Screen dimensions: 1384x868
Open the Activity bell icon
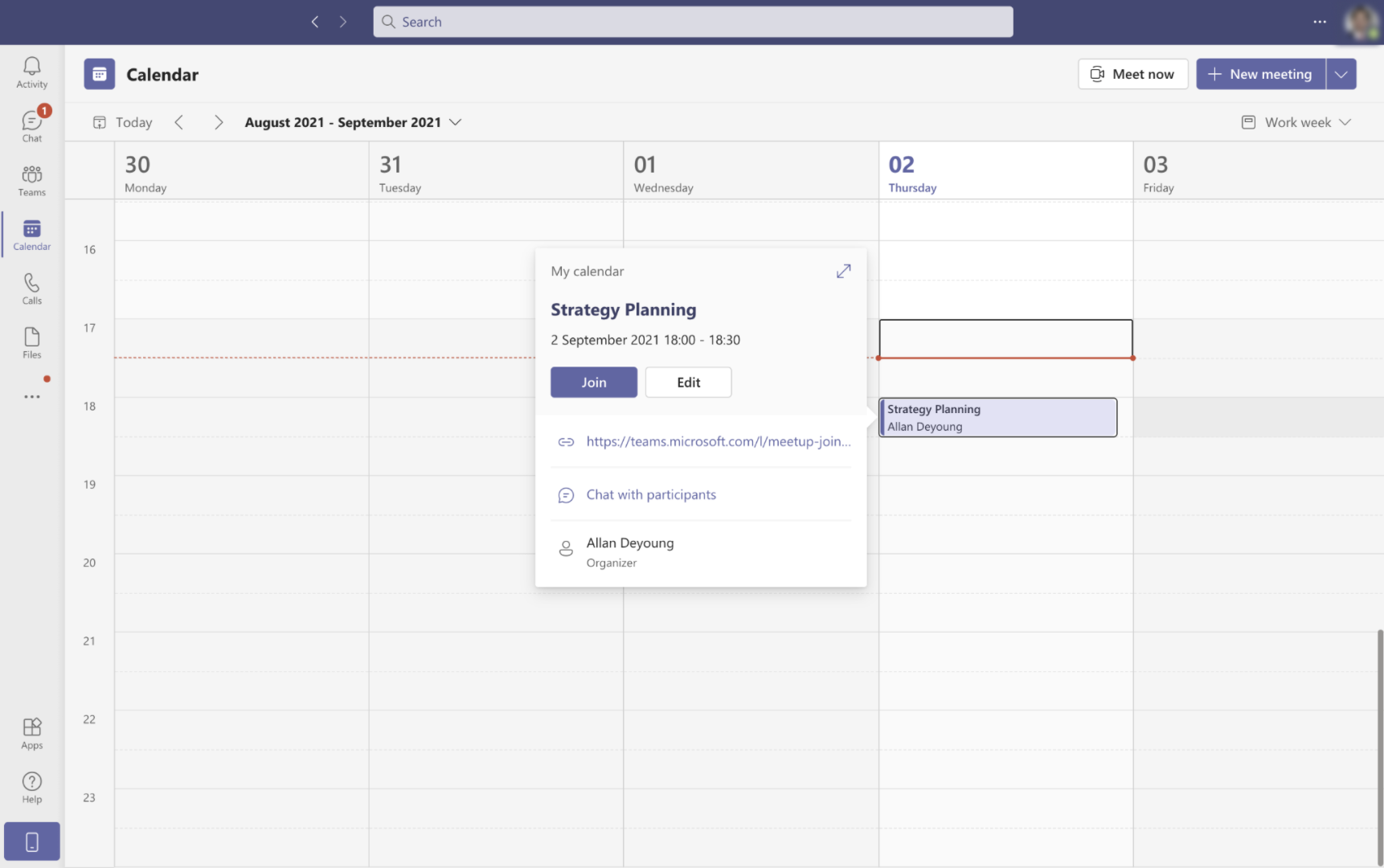tap(32, 72)
